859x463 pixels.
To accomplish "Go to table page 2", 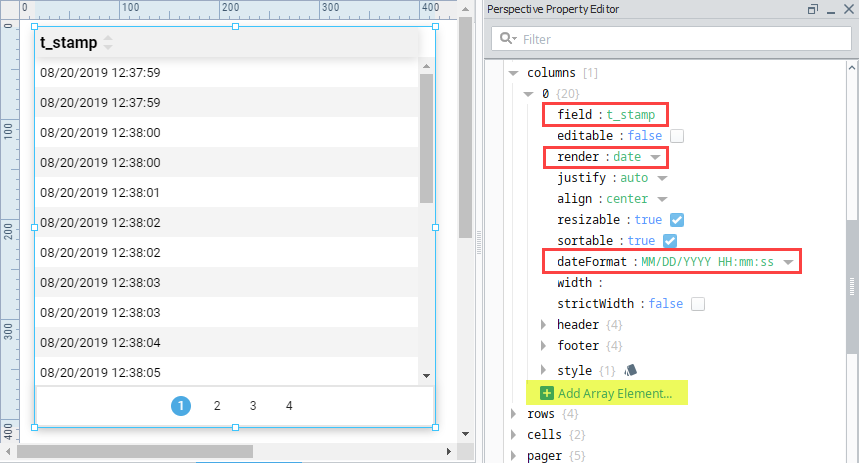I will [217, 406].
